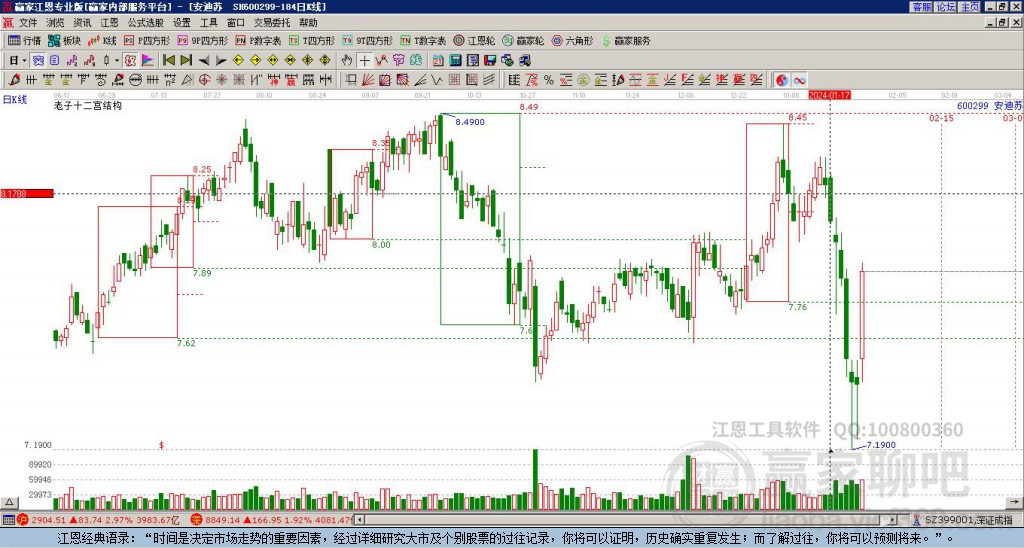Jump to first bar with green arrow
The width and height of the screenshot is (1024, 548).
[168, 61]
